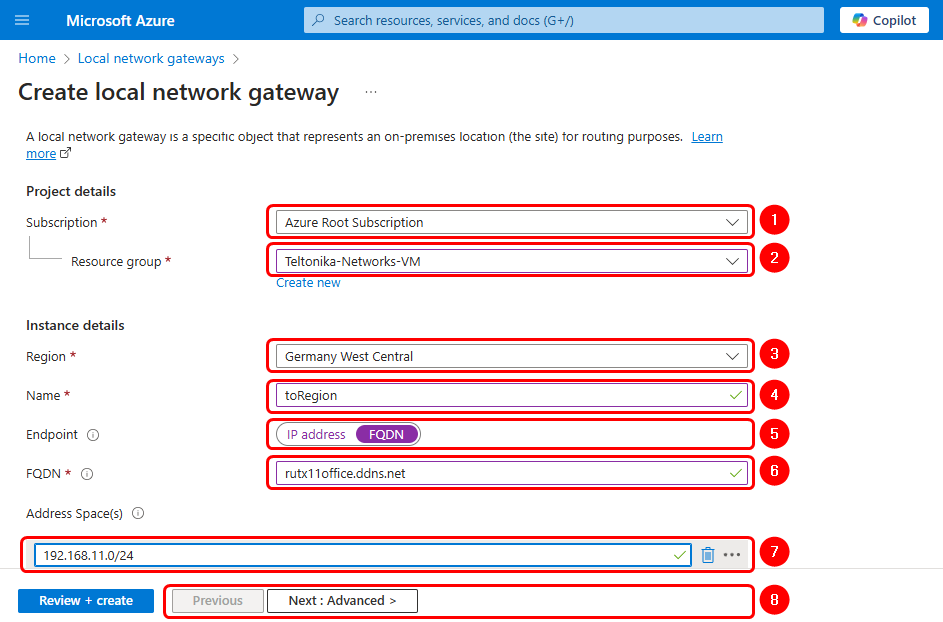Open more options for address space row
The width and height of the screenshot is (943, 622).
[x=733, y=555]
